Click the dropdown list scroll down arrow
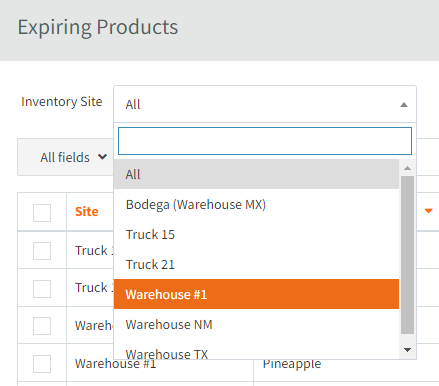The image size is (439, 386). (407, 350)
